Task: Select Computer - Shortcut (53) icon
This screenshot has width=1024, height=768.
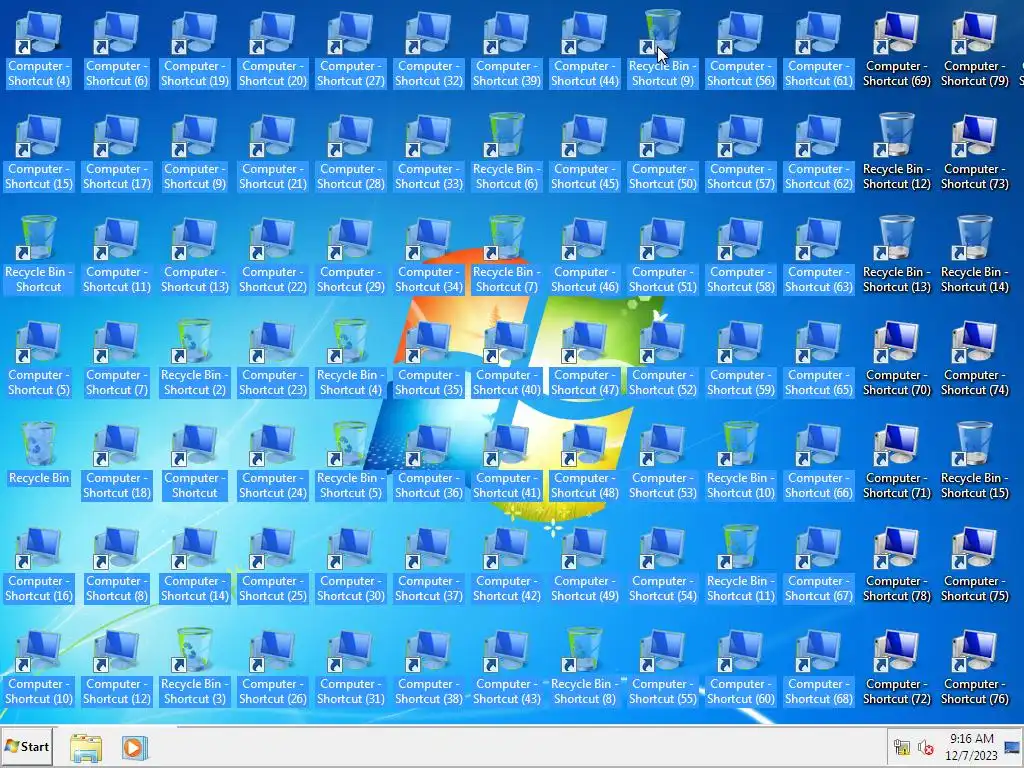Action: (x=662, y=462)
